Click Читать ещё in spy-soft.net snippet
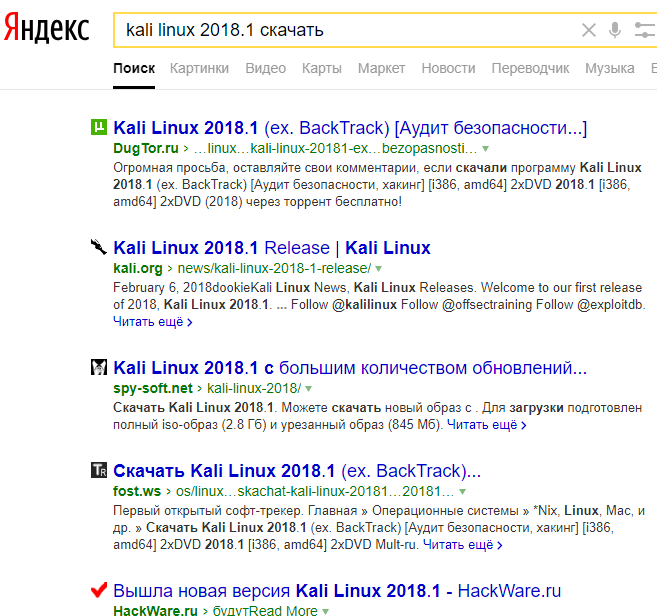This screenshot has width=657, height=616. [x=486, y=425]
